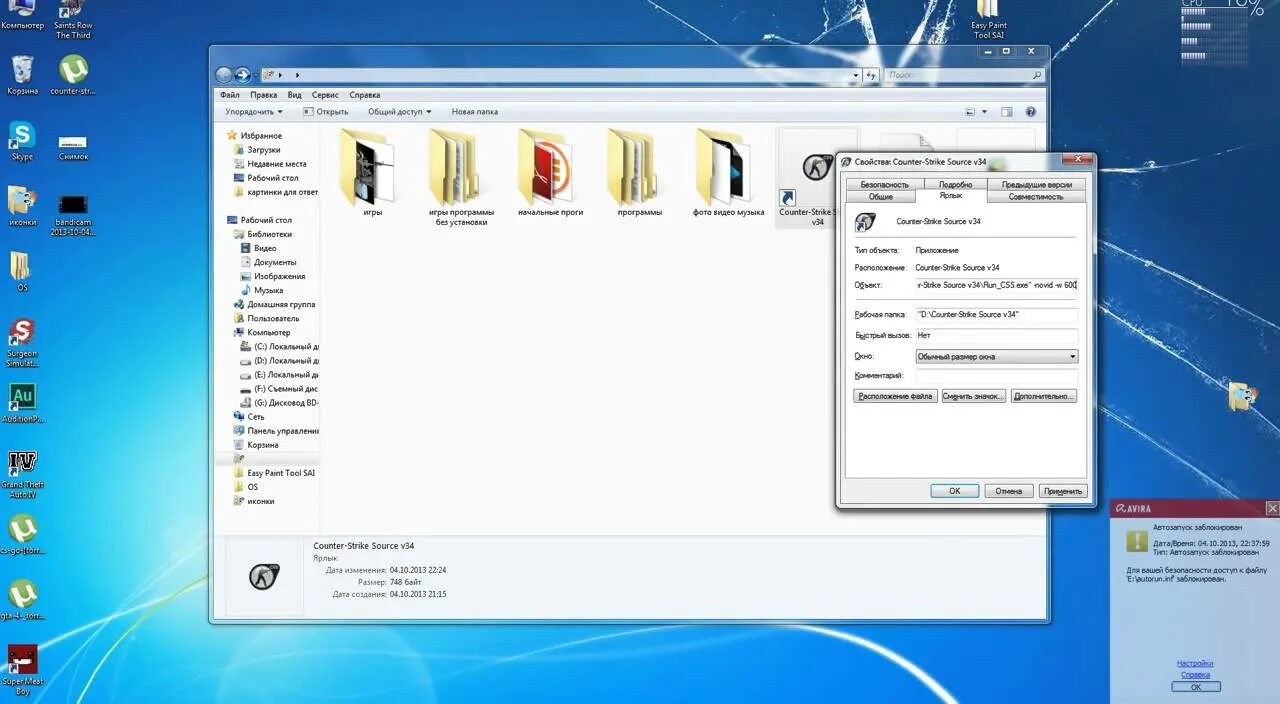Screen dimensions: 1280x704
Task: Click into the 'Комментарий' field
Action: tap(997, 376)
